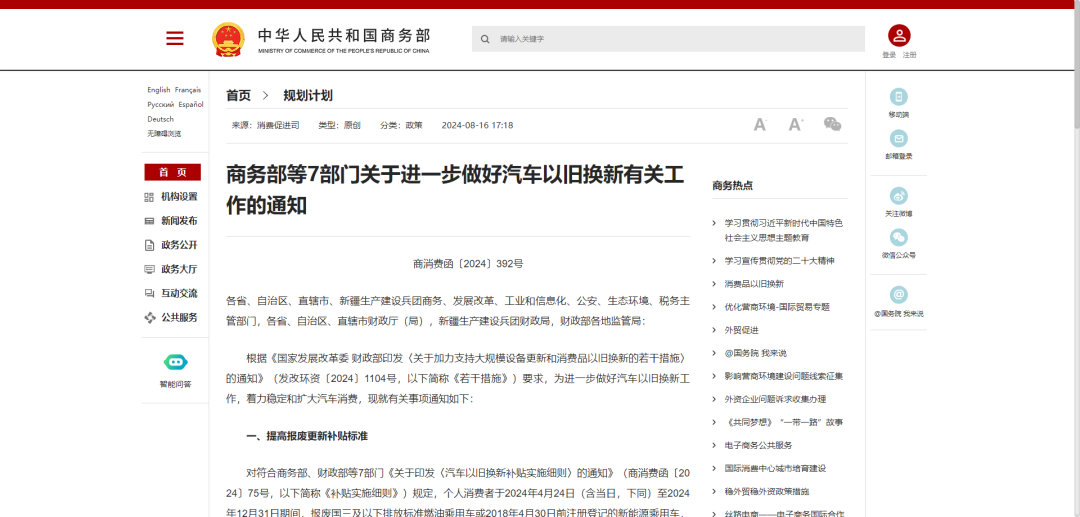This screenshot has height=517, width=1080.
Task: Switch language to English
Action: pos(158,89)
